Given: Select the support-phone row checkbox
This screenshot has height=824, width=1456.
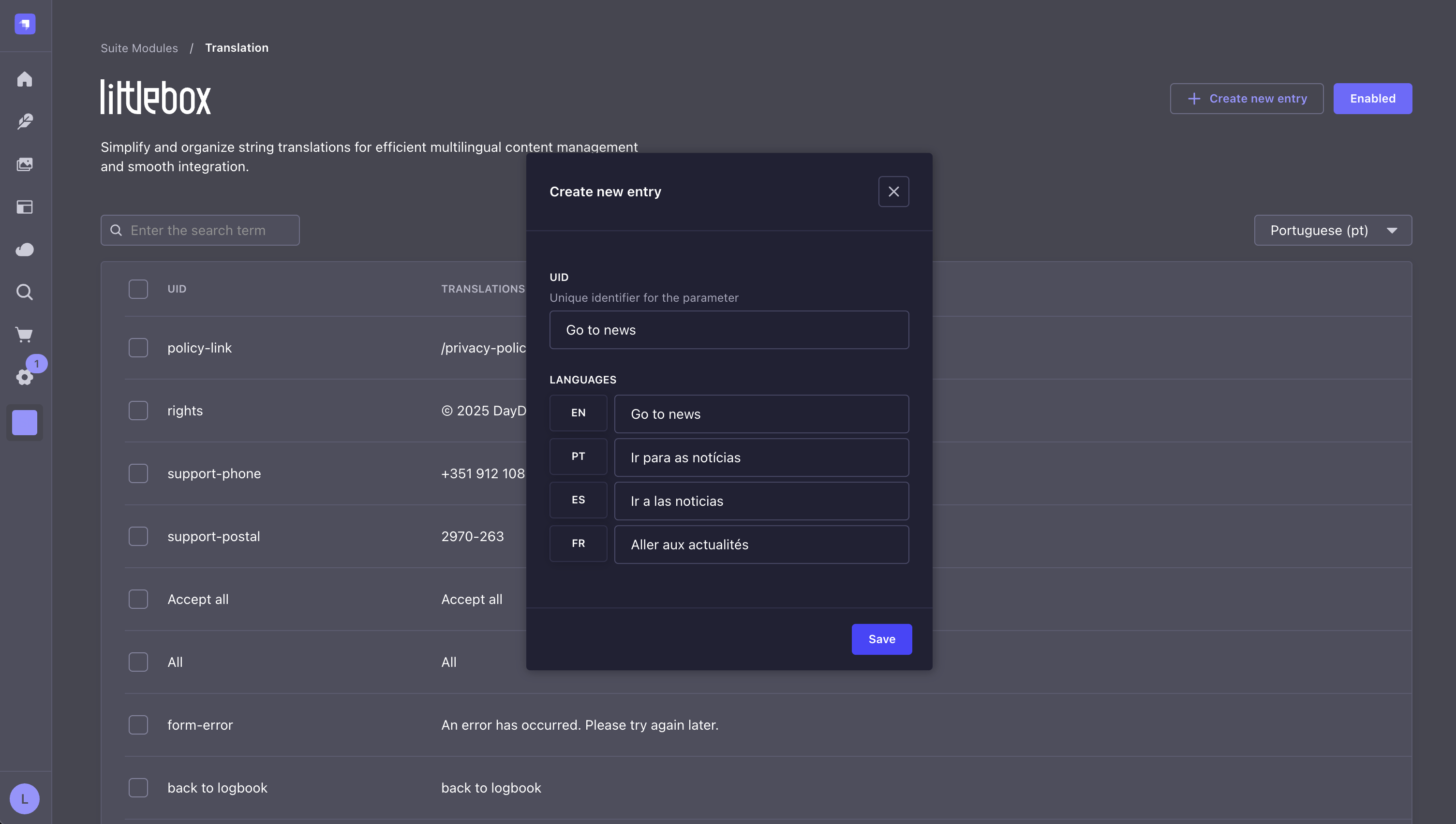Looking at the screenshot, I should coord(138,473).
